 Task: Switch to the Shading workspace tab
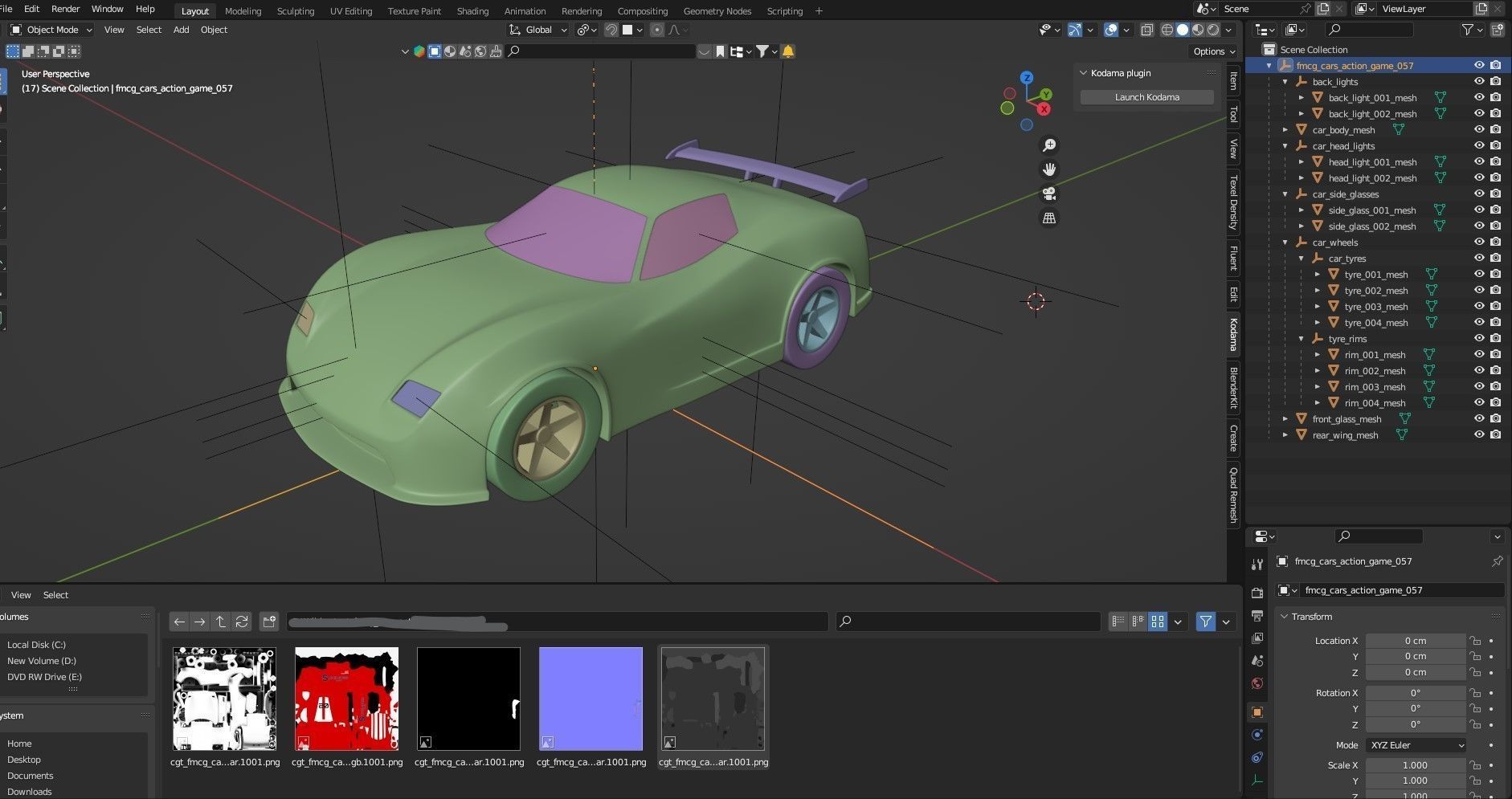click(472, 11)
